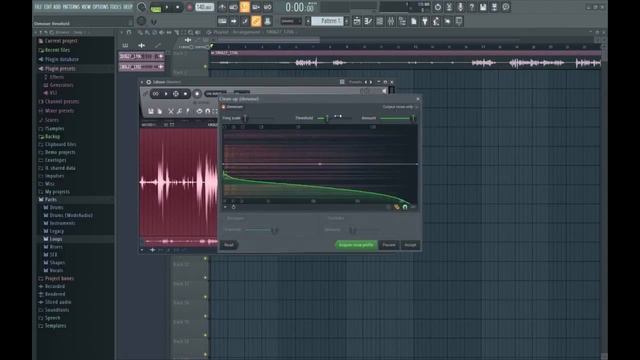Click the plug-in picker plug icon
This screenshot has height=360, width=640.
click(x=425, y=21)
